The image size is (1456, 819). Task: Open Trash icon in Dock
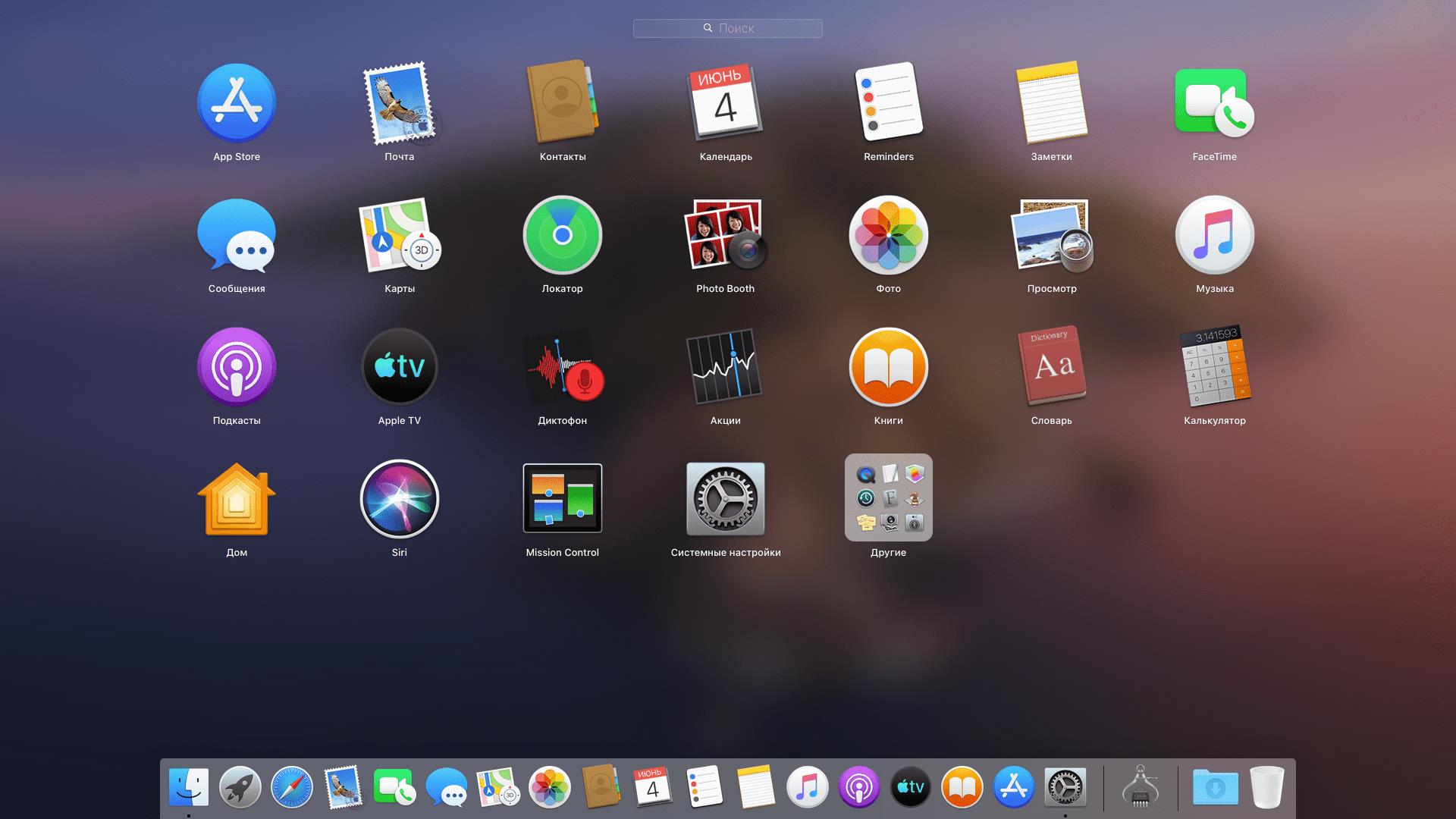click(1263, 788)
